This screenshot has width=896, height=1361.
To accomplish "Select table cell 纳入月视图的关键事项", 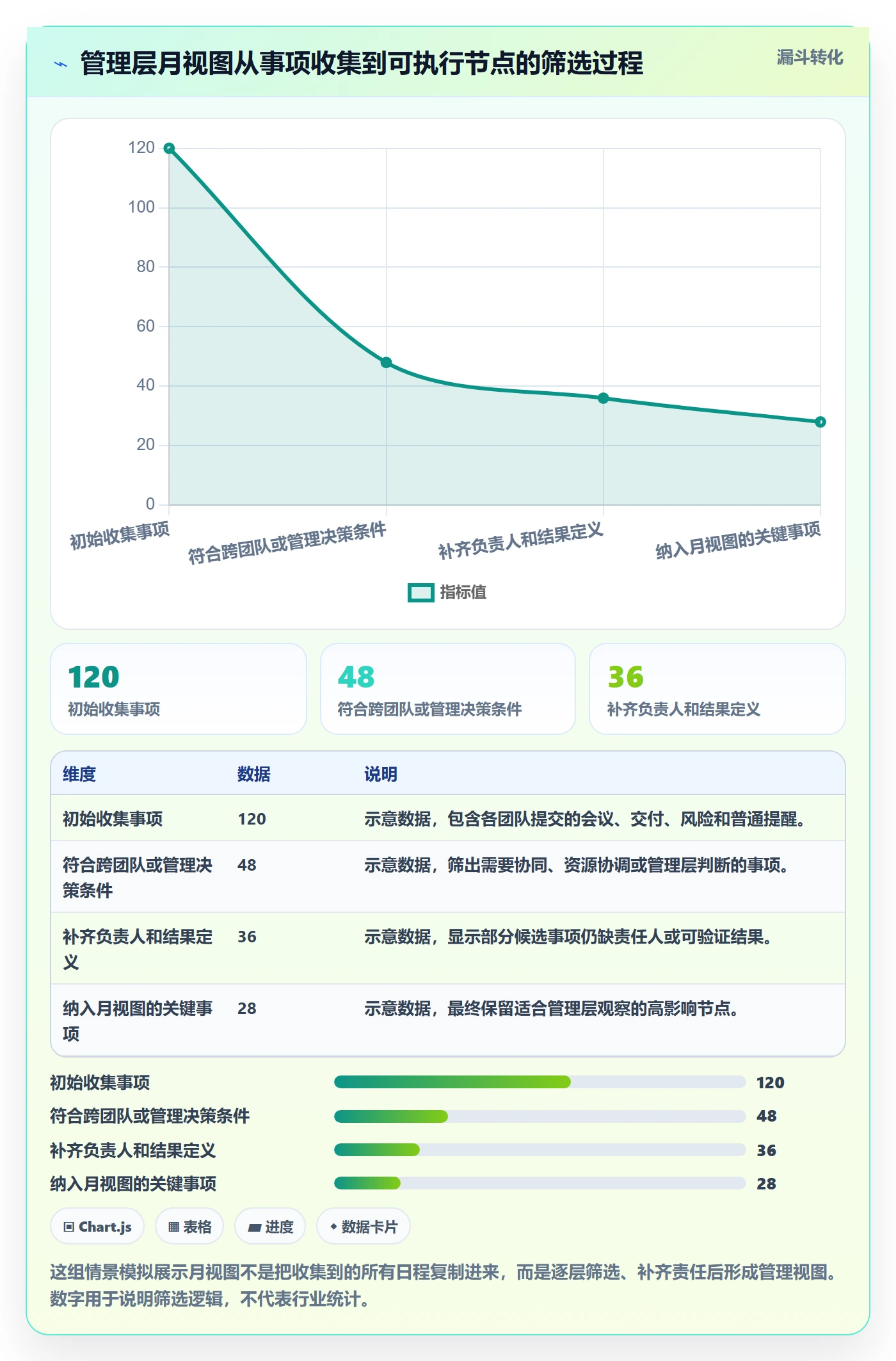I will 138,1021.
